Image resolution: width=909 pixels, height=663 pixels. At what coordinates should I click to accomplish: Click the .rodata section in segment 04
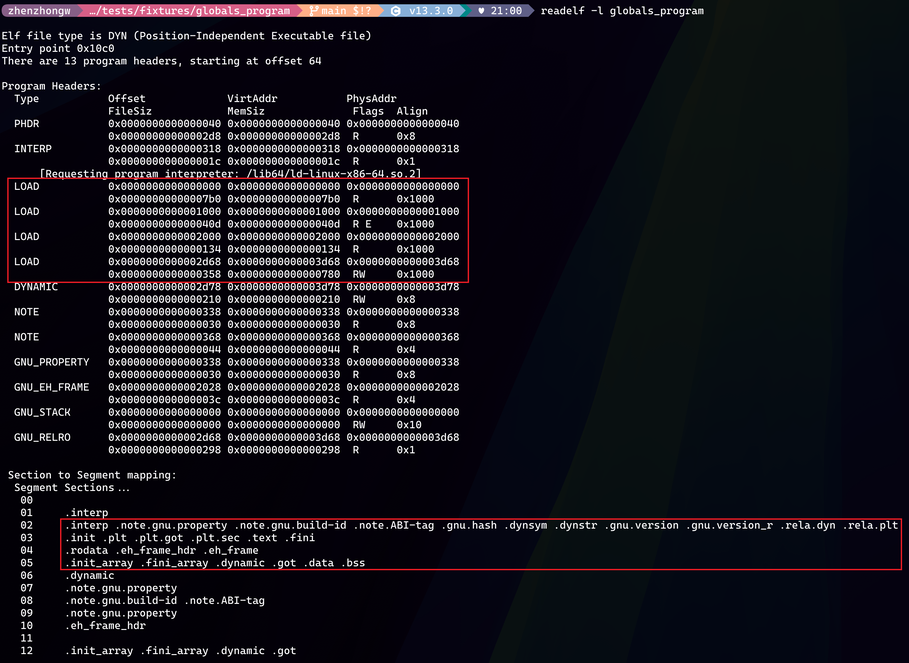tap(86, 550)
